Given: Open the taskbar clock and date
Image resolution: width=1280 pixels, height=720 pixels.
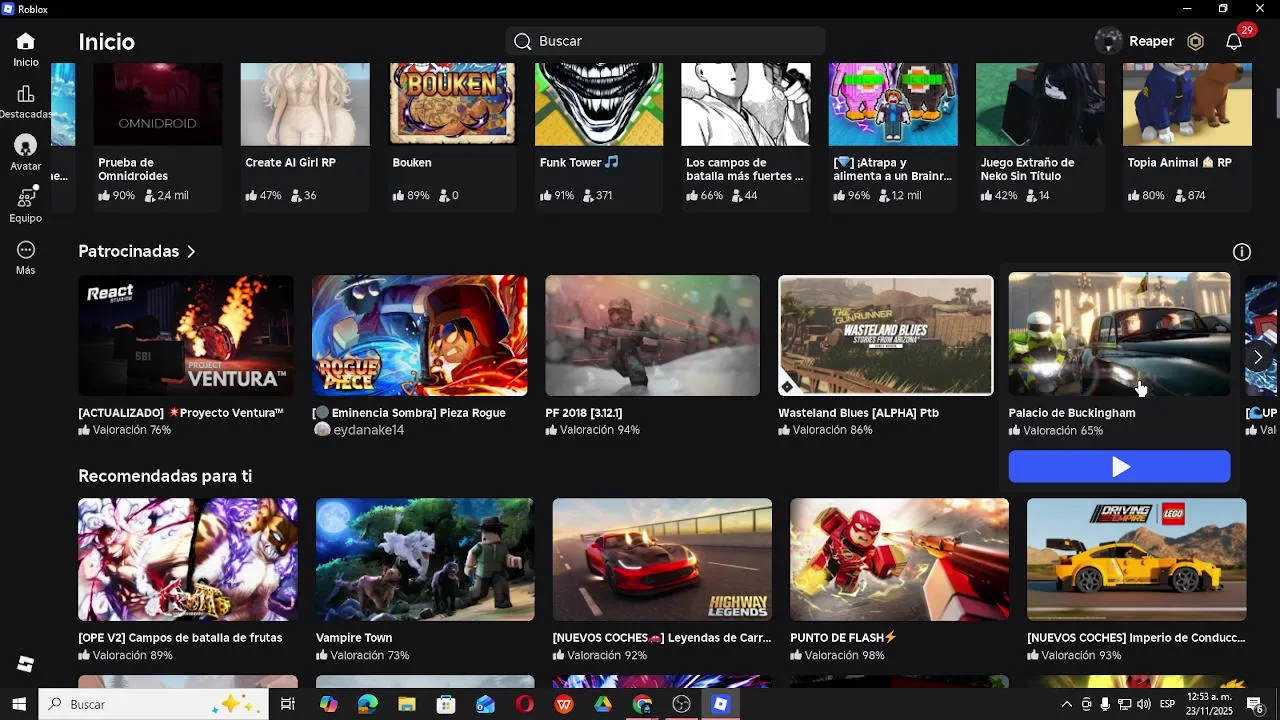Looking at the screenshot, I should pos(1209,704).
